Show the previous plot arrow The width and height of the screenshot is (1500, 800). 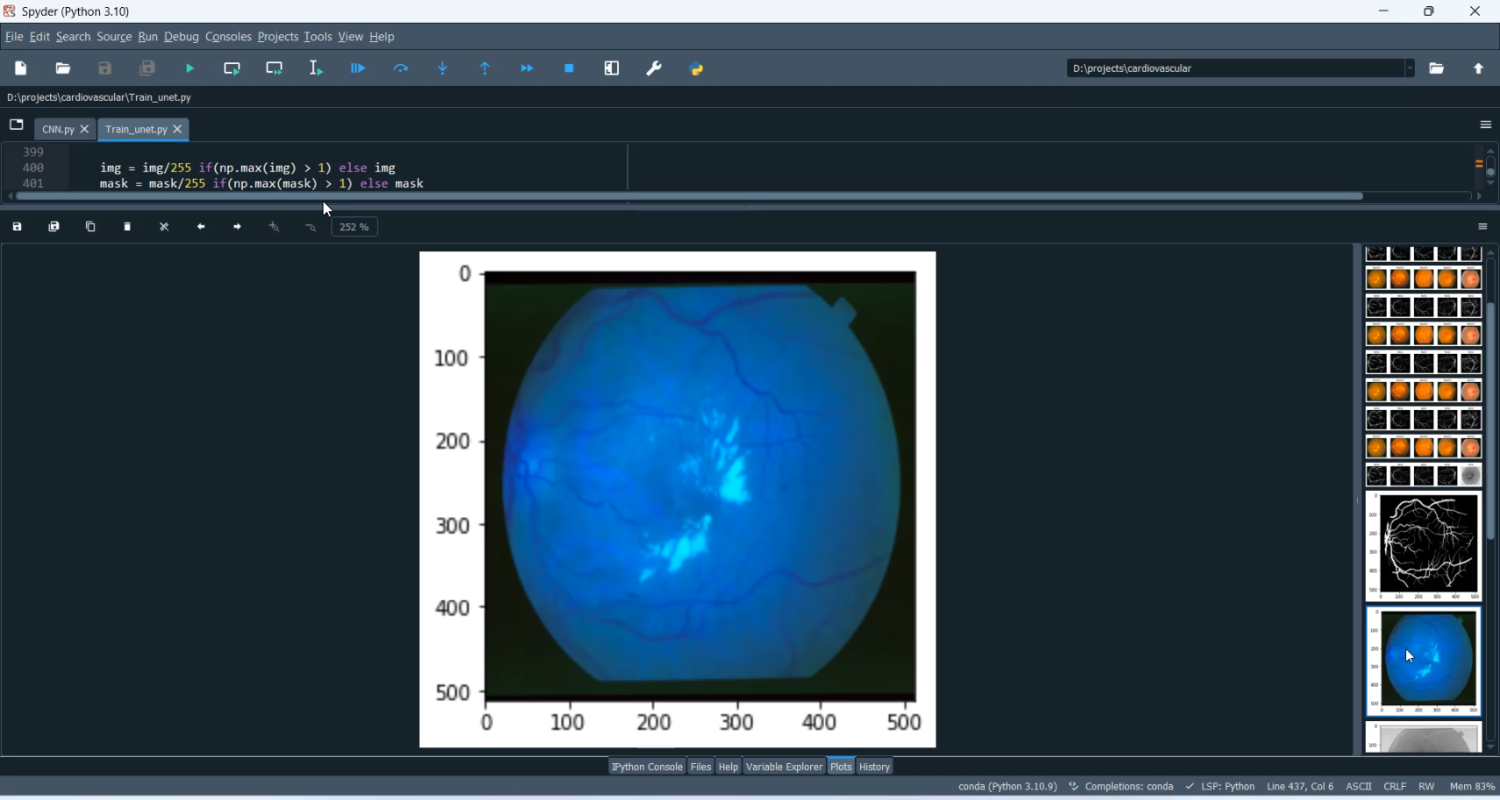pyautogui.click(x=201, y=228)
